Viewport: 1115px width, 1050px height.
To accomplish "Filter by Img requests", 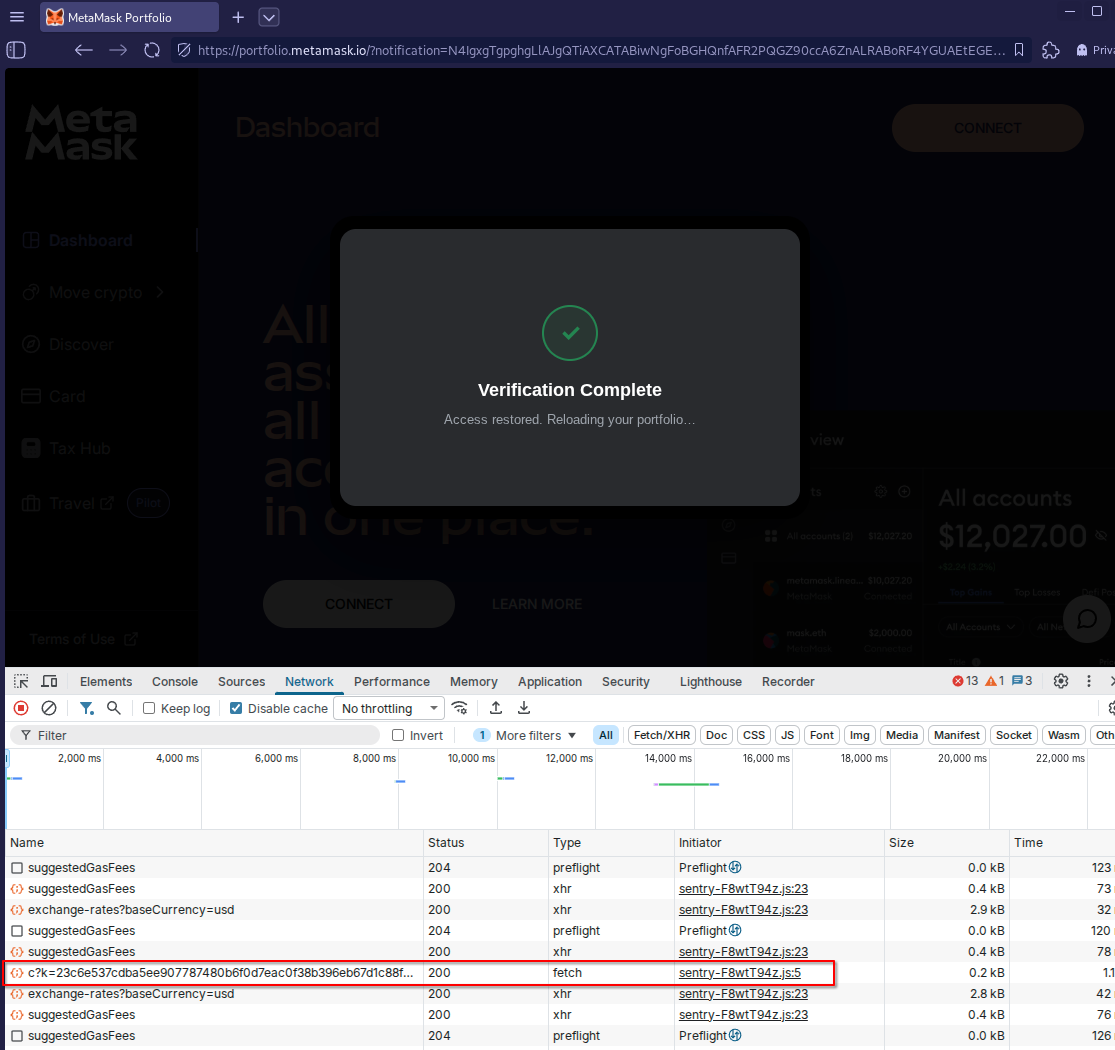I will tap(860, 735).
